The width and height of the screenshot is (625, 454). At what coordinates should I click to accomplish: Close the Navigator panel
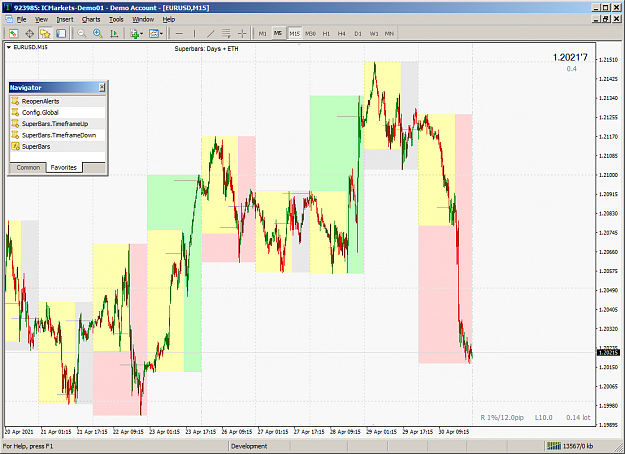click(x=102, y=87)
